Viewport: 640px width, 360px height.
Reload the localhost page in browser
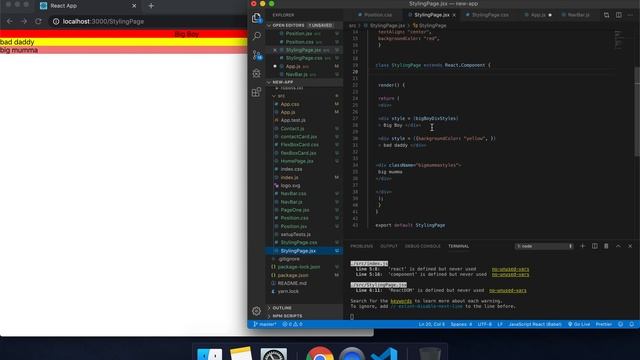[38, 21]
